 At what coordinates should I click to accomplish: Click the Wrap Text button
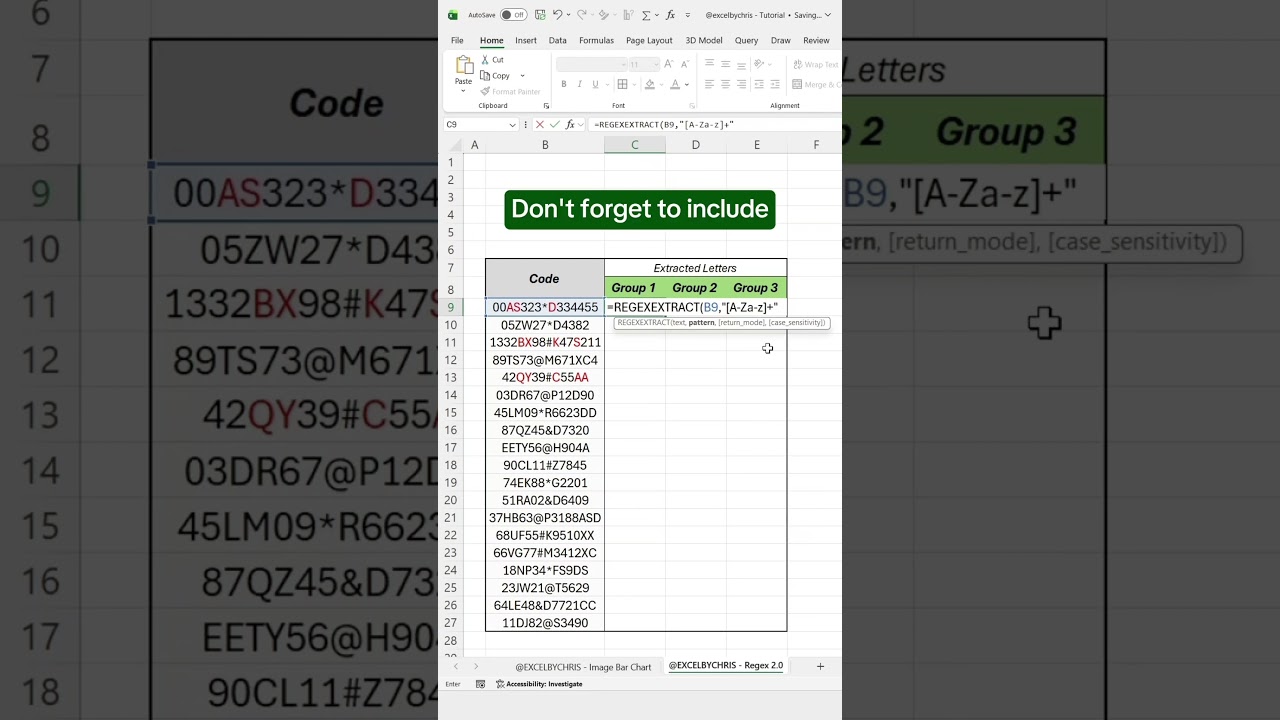point(816,64)
